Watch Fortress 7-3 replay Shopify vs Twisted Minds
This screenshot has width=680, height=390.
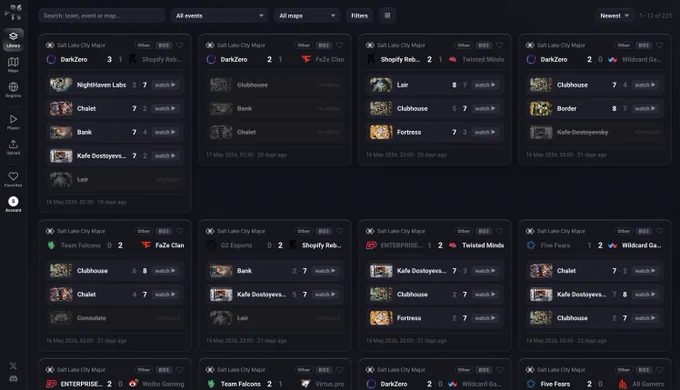click(485, 132)
